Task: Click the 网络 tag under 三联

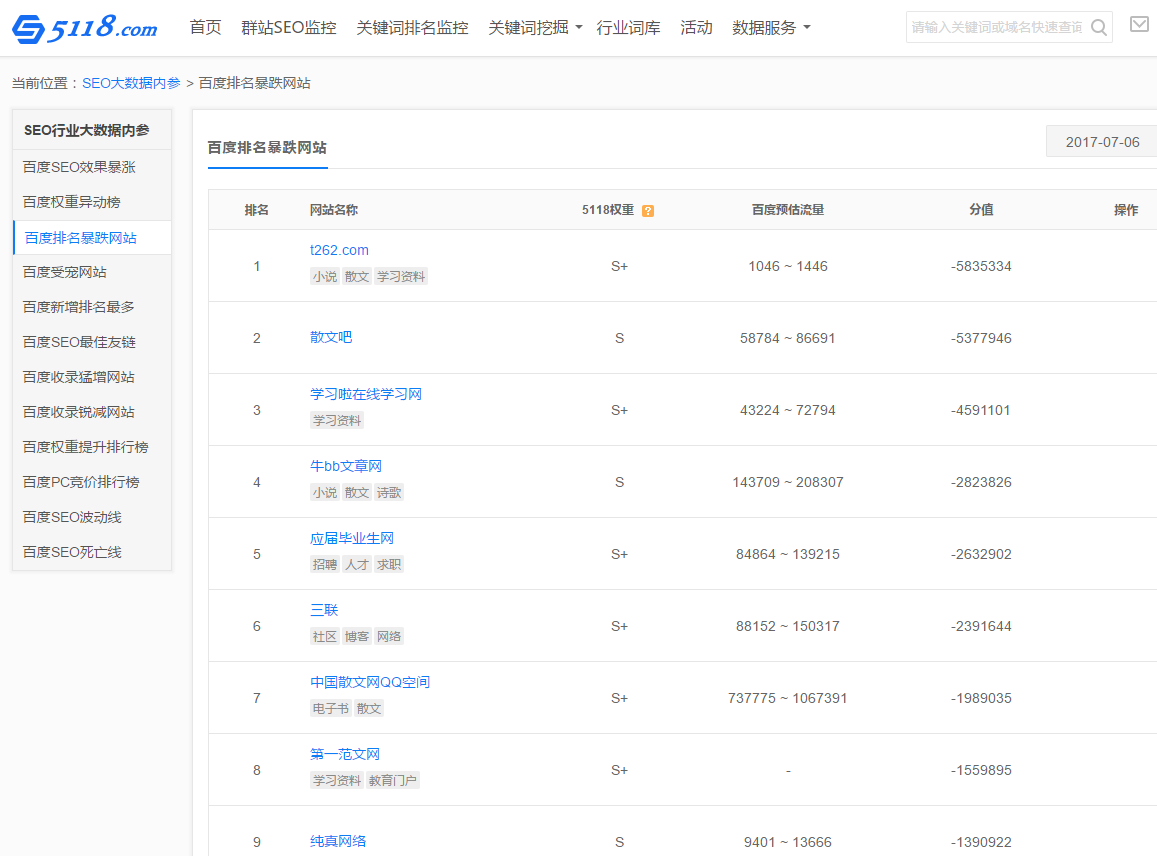Action: (390, 637)
